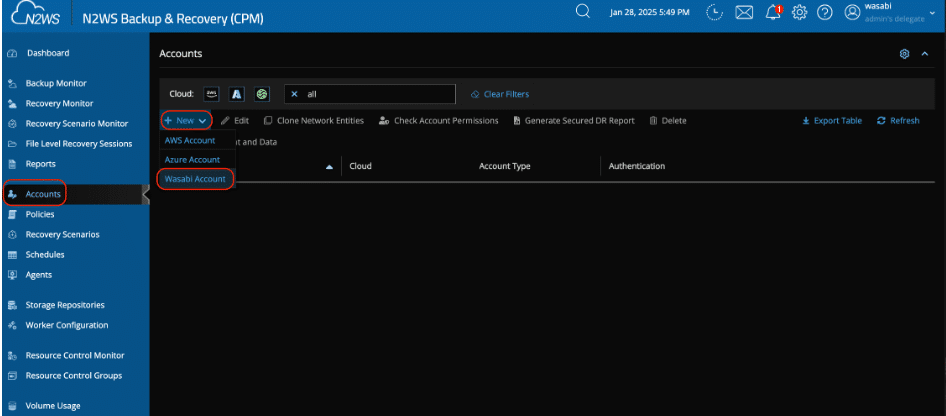Collapse the sidebar with the arrow handle
This screenshot has width=946, height=416.
coord(145,194)
